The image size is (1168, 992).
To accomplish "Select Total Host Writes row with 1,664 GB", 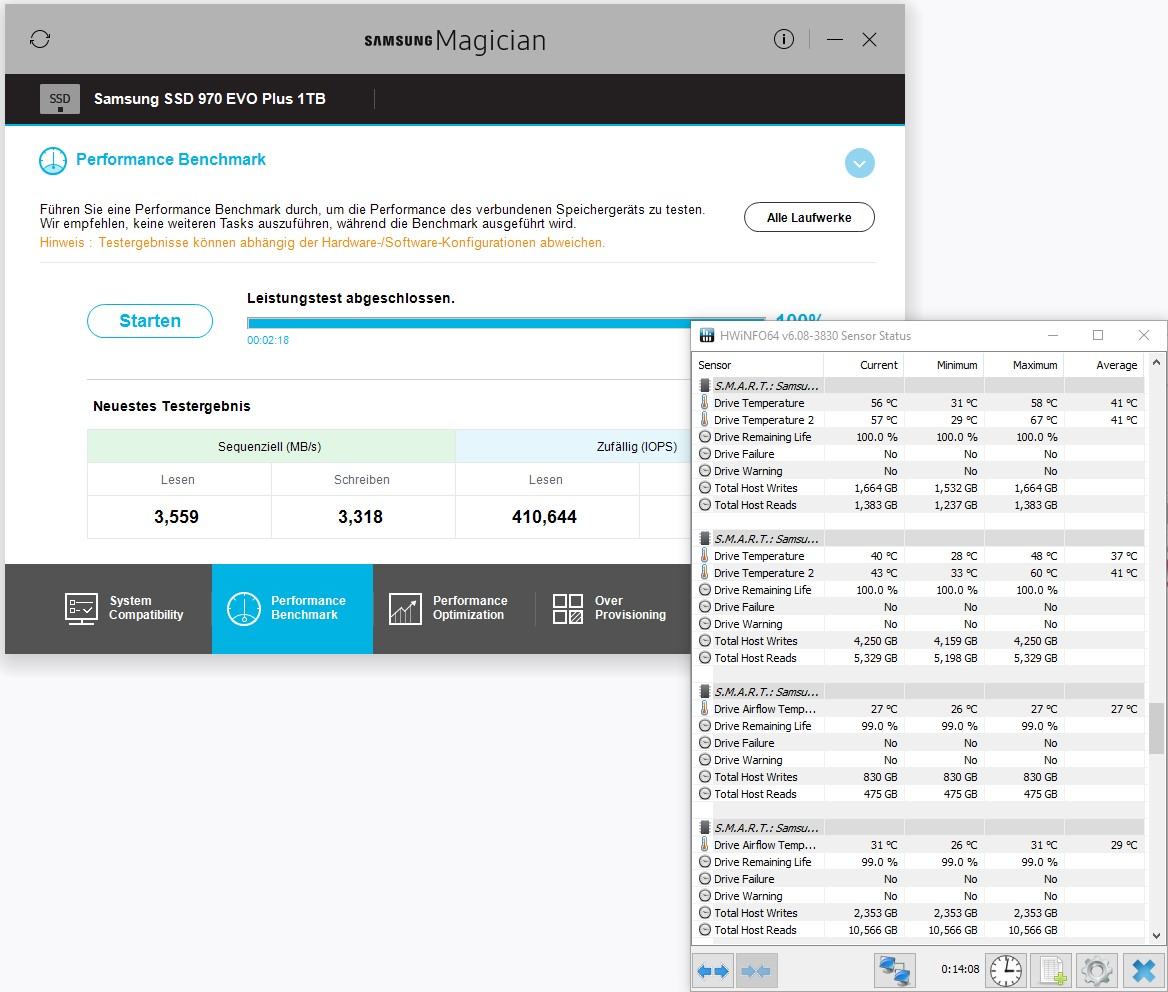I will (x=918, y=488).
